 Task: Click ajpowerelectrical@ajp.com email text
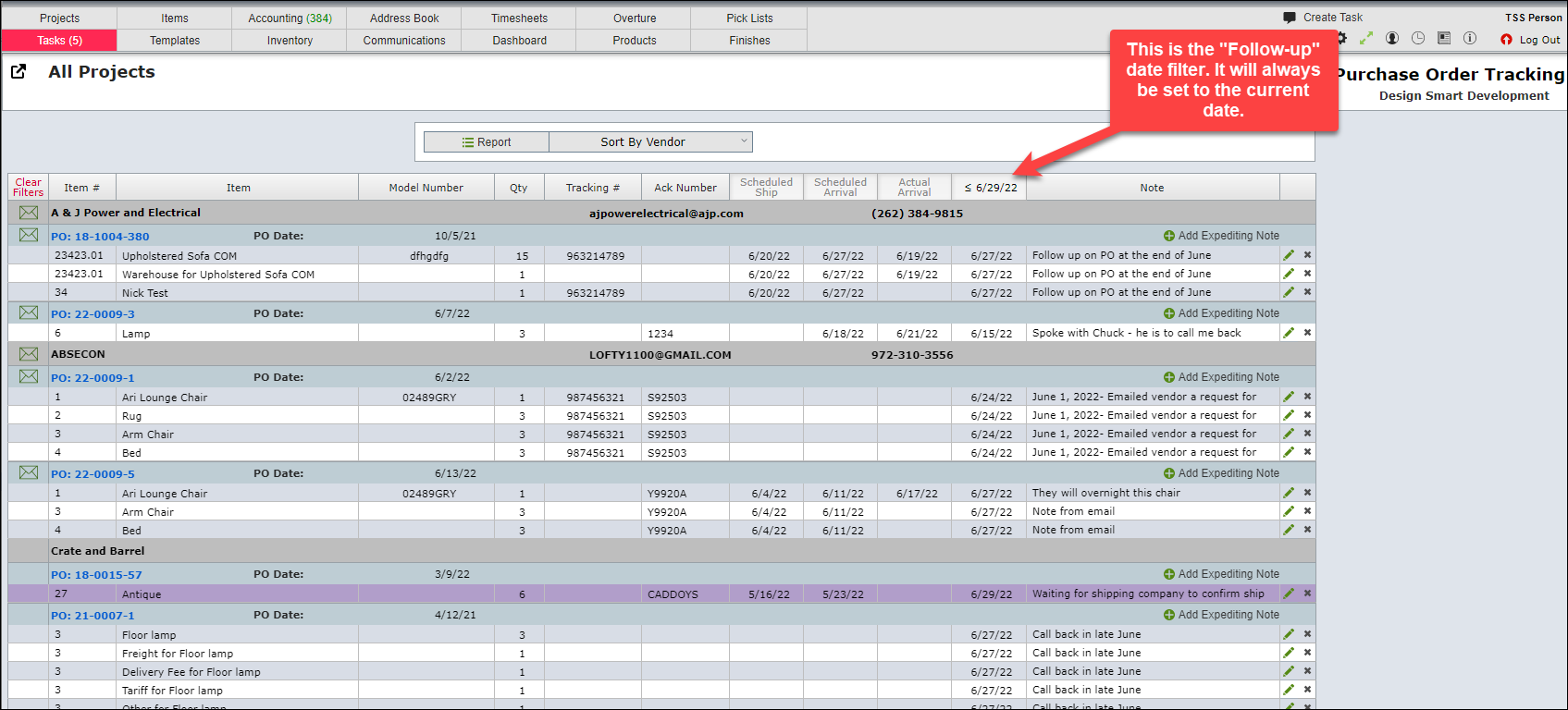666,214
